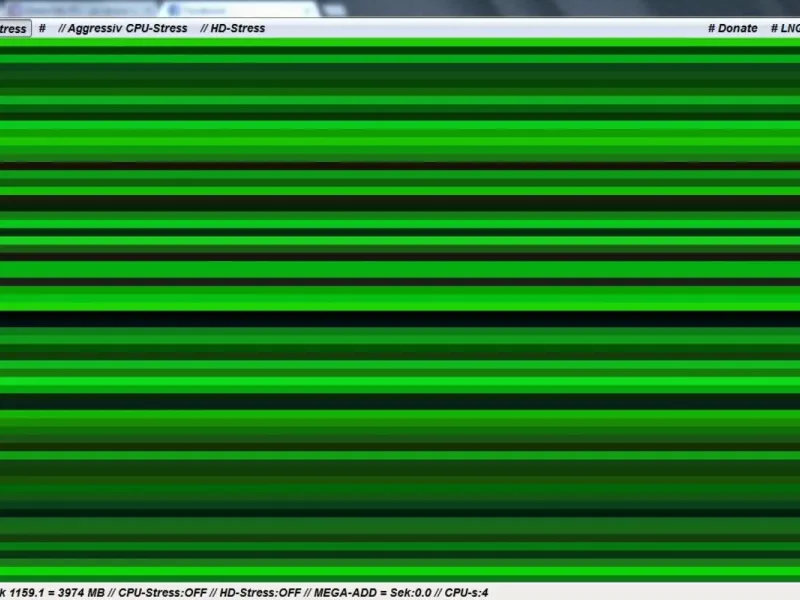The width and height of the screenshot is (800, 600).
Task: Start the Aggressiv CPU-Stress test
Action: tap(122, 29)
